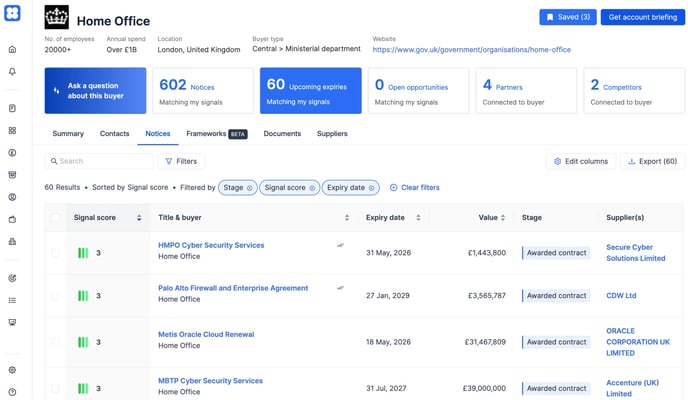The image size is (688, 400).
Task: Switch to the Contacts tab
Action: (115, 134)
